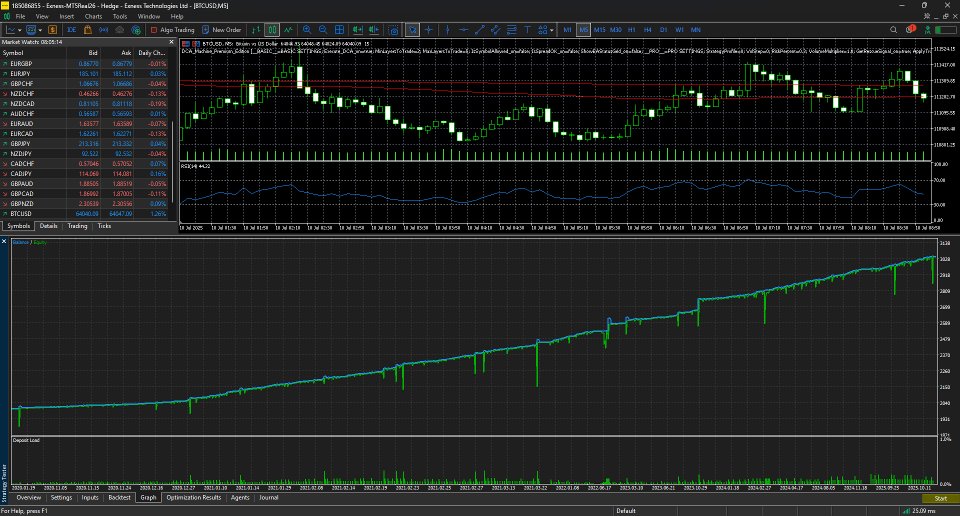Expand the chart type dropdown arrow
This screenshot has width=960, height=516.
click(20, 29)
